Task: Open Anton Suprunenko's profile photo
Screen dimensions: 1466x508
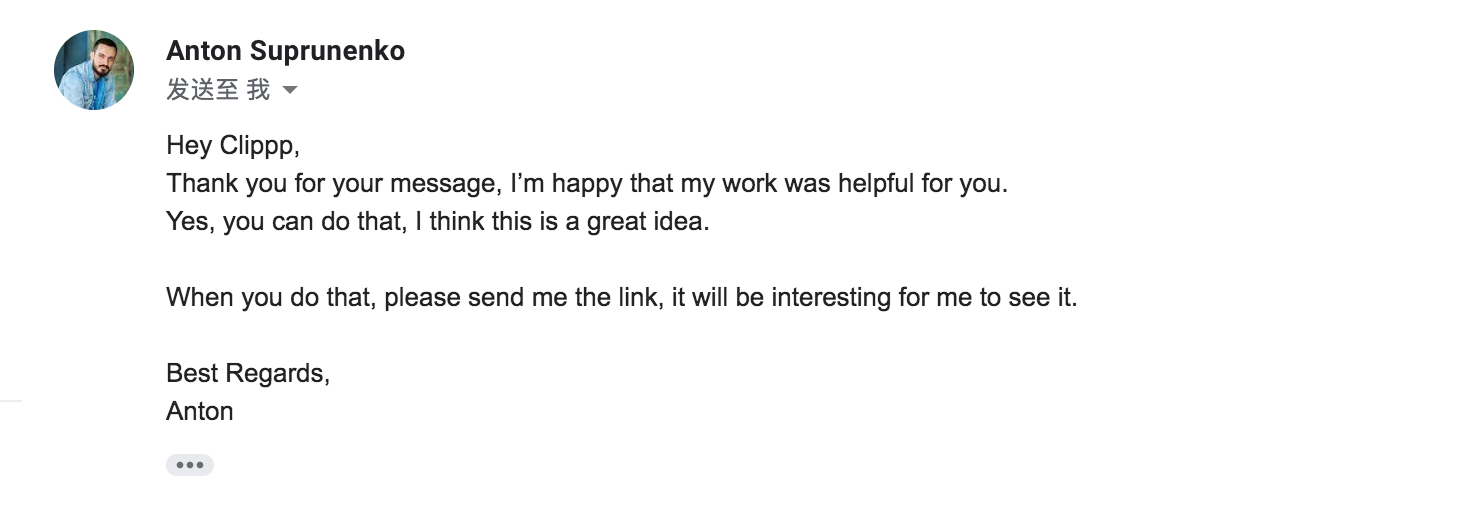Action: tap(94, 70)
